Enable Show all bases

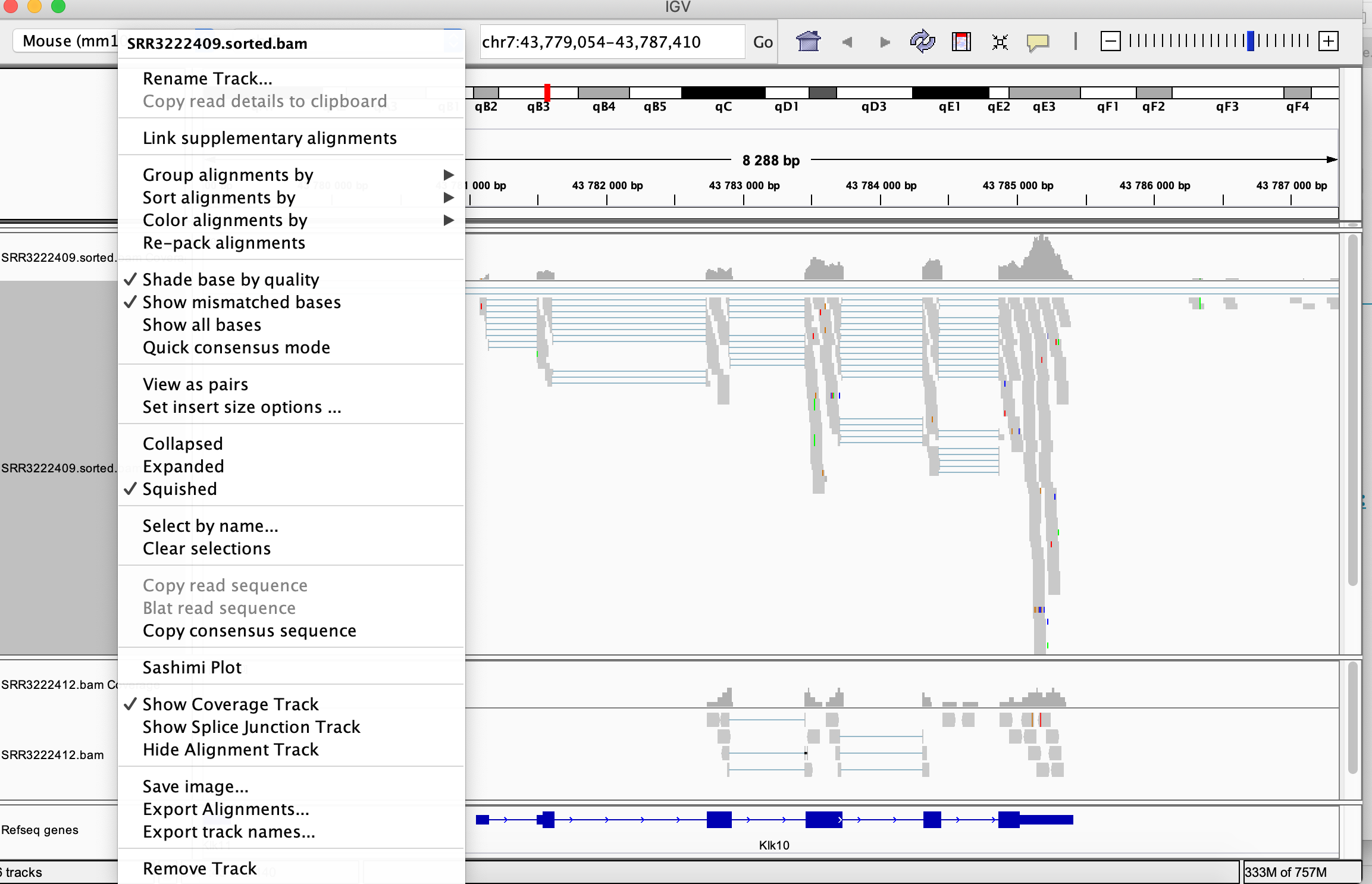[x=202, y=325]
